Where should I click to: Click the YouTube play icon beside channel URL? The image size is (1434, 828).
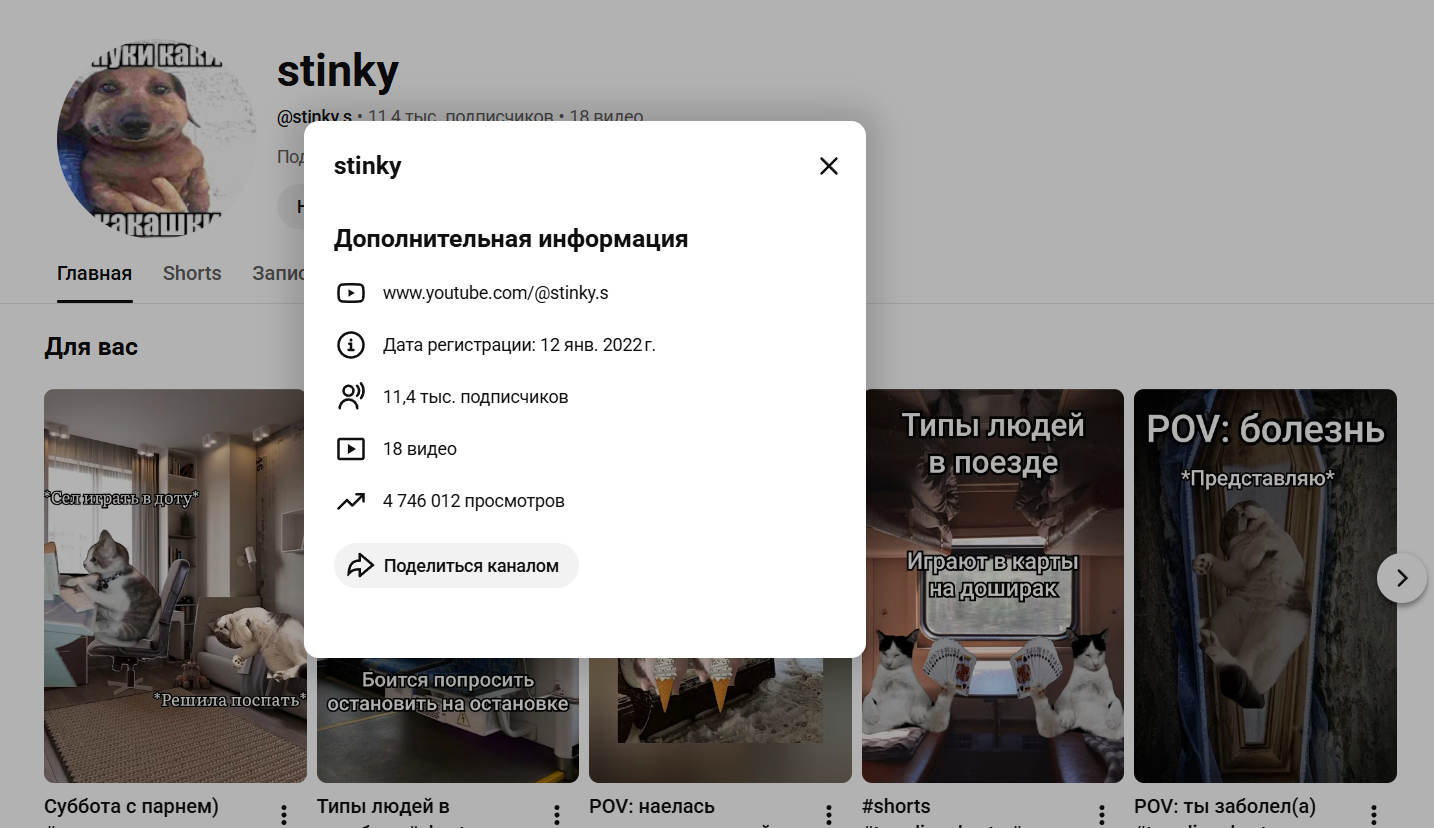click(x=350, y=293)
